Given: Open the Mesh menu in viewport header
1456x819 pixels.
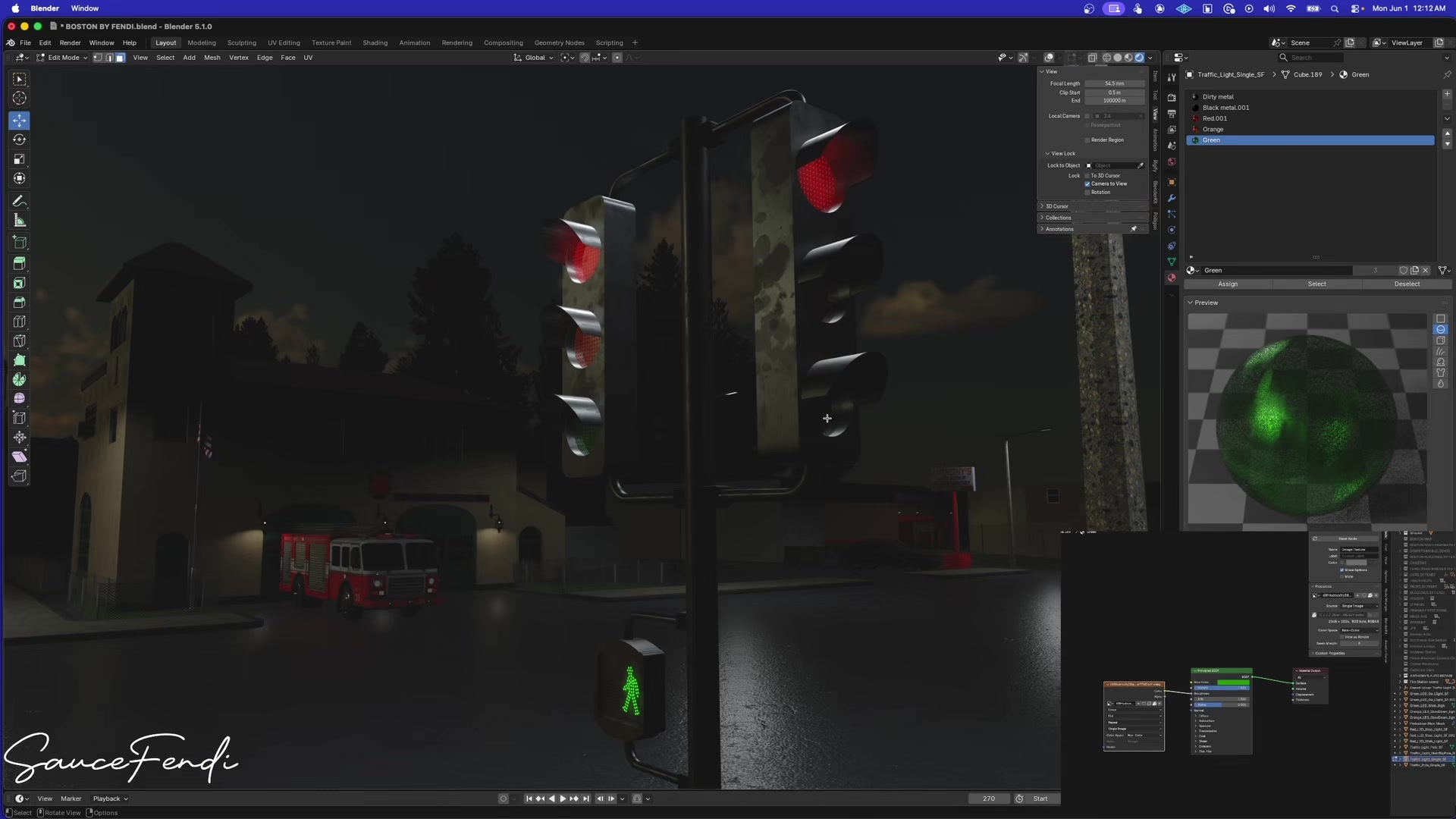Looking at the screenshot, I should (x=212, y=58).
